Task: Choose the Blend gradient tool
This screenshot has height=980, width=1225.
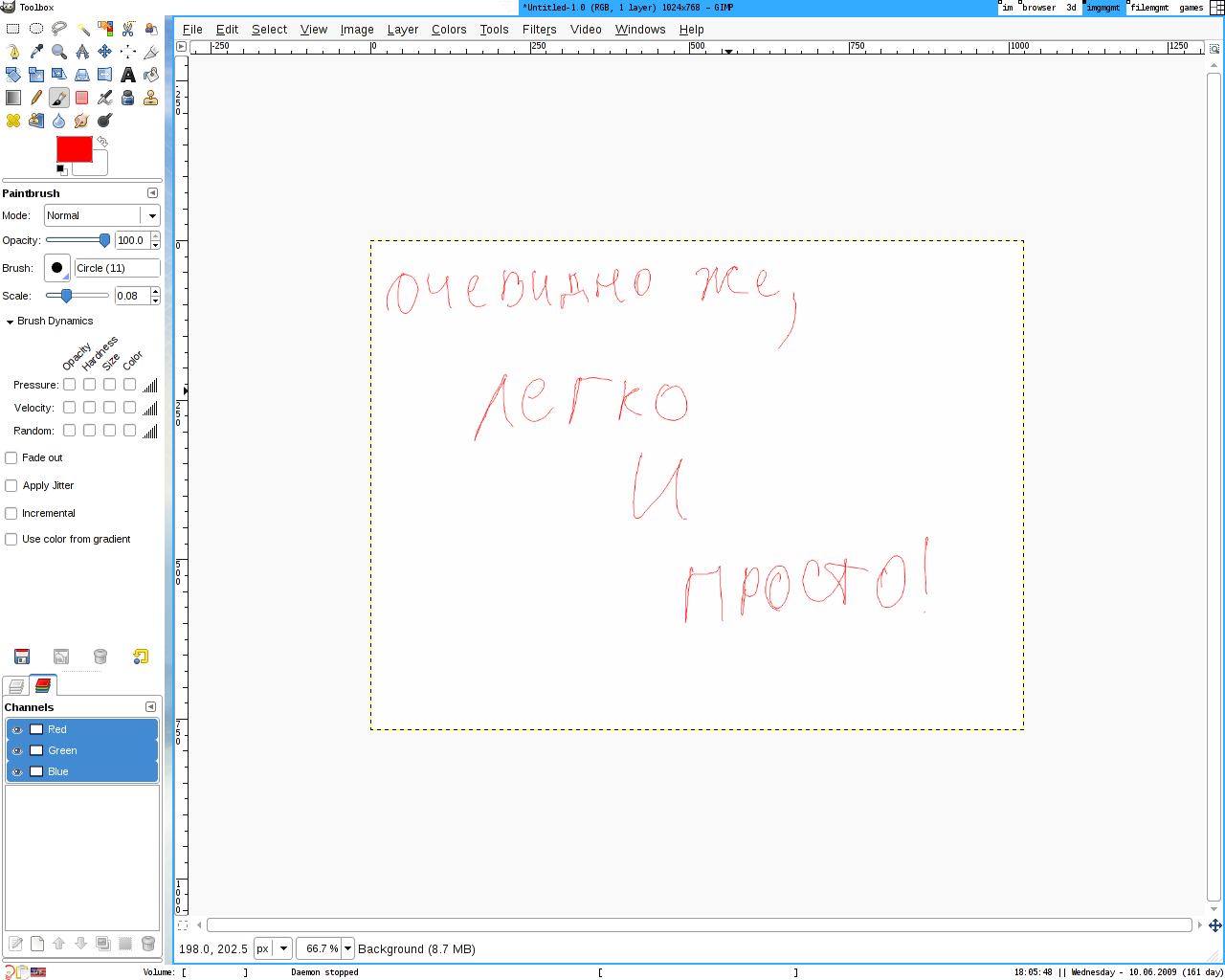Action: [x=12, y=98]
